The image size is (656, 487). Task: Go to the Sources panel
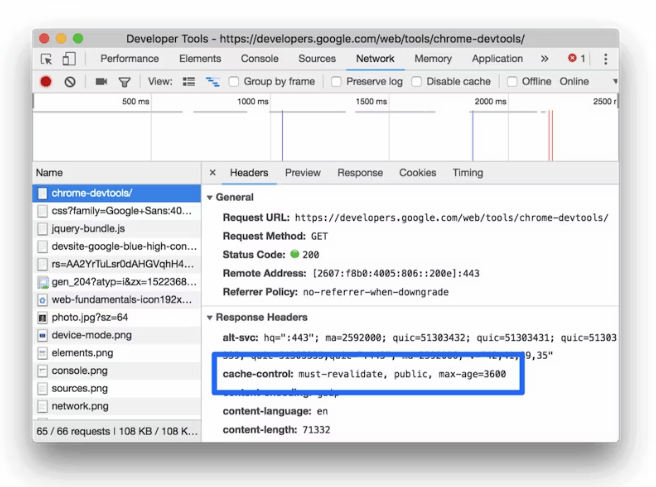317,59
